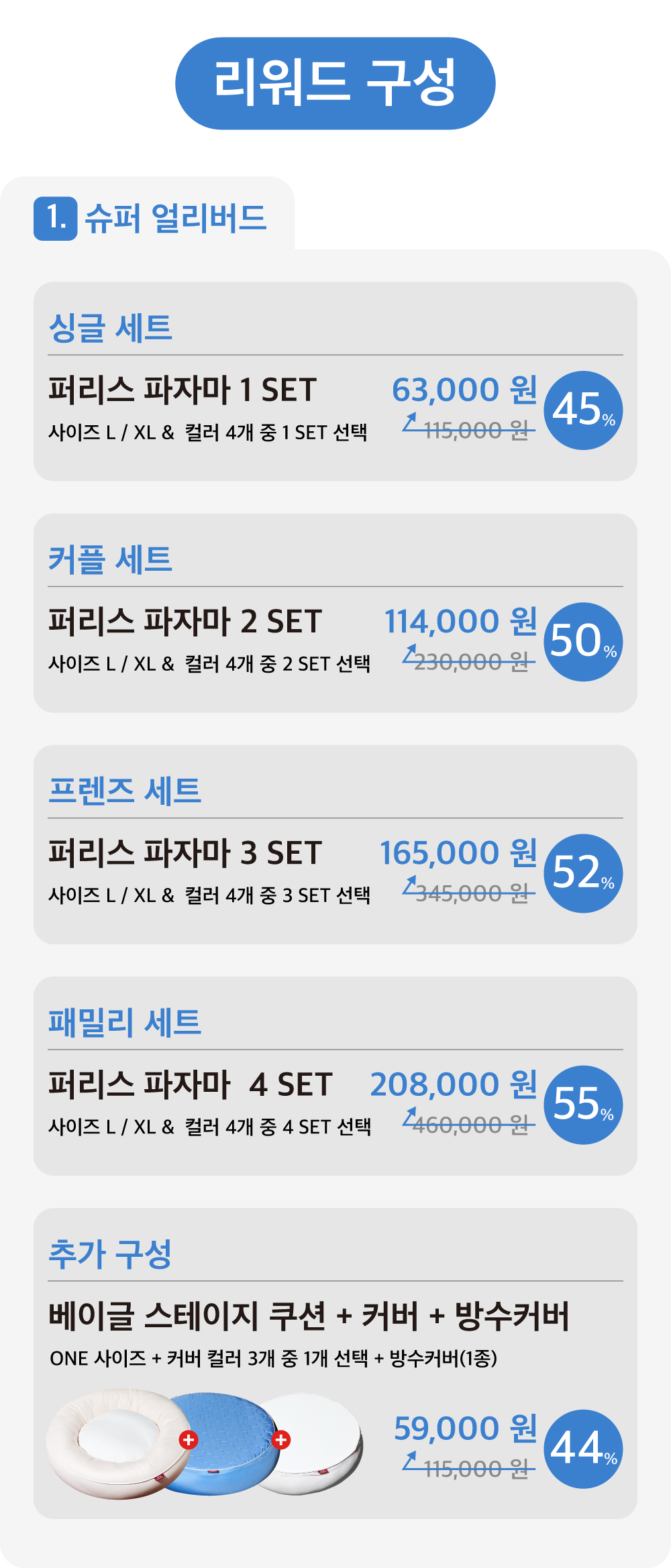Select the 싱글 세트 heading
671x1568 pixels.
(111, 328)
